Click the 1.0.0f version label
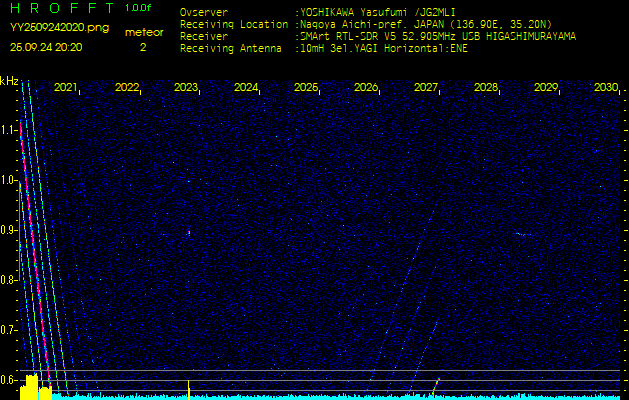 click(139, 8)
